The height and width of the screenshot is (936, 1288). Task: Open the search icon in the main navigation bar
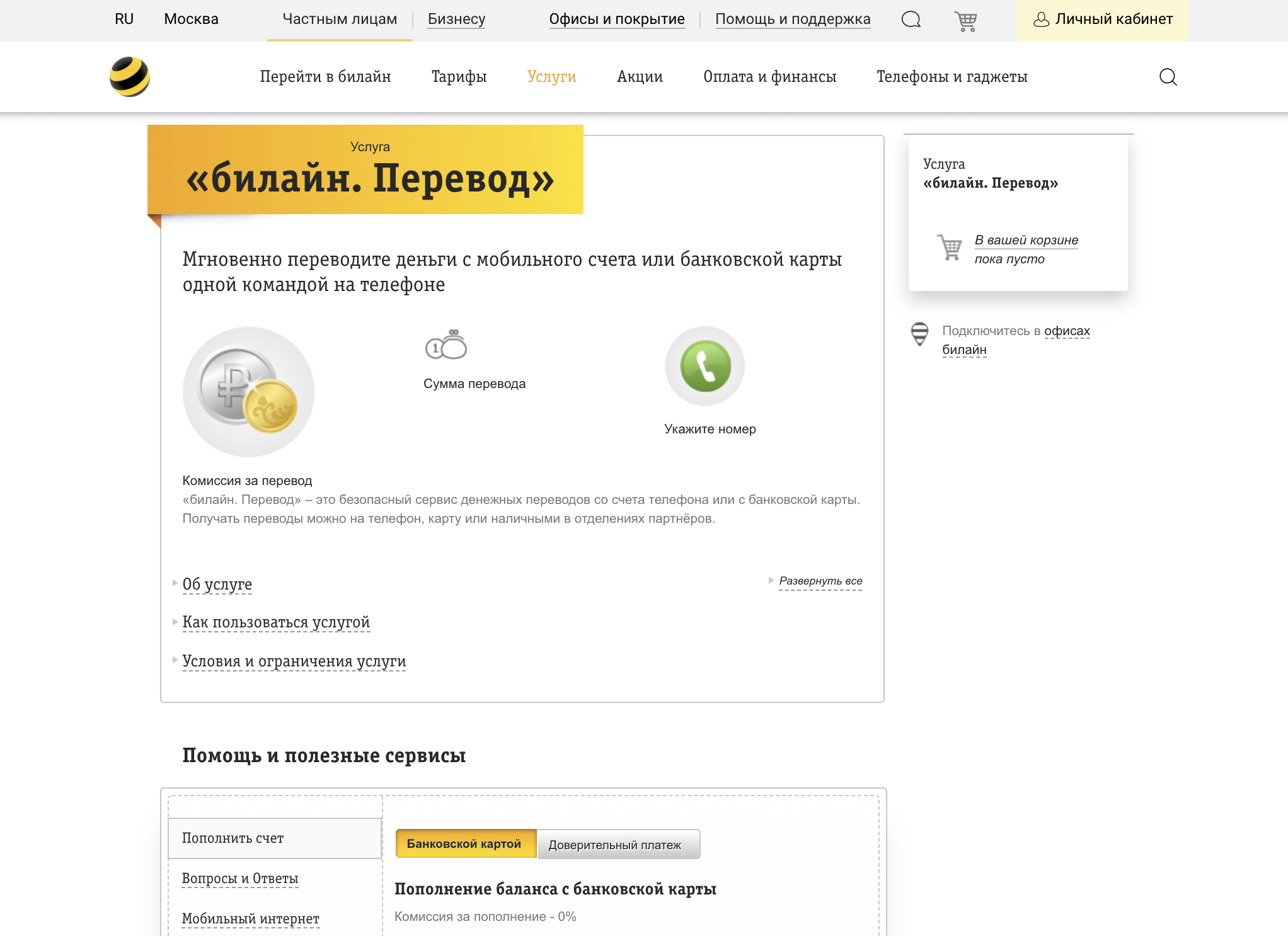tap(1168, 76)
